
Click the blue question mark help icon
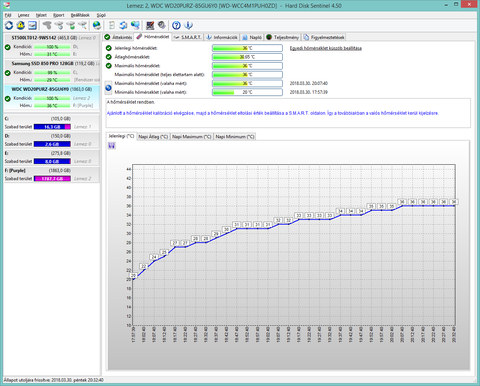176,25
